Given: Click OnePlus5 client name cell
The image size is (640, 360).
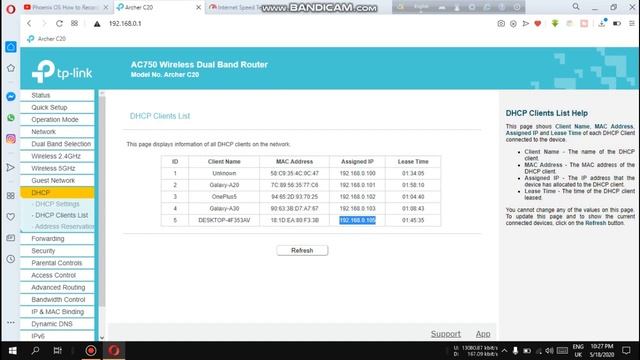Looking at the screenshot, I should point(224,197).
